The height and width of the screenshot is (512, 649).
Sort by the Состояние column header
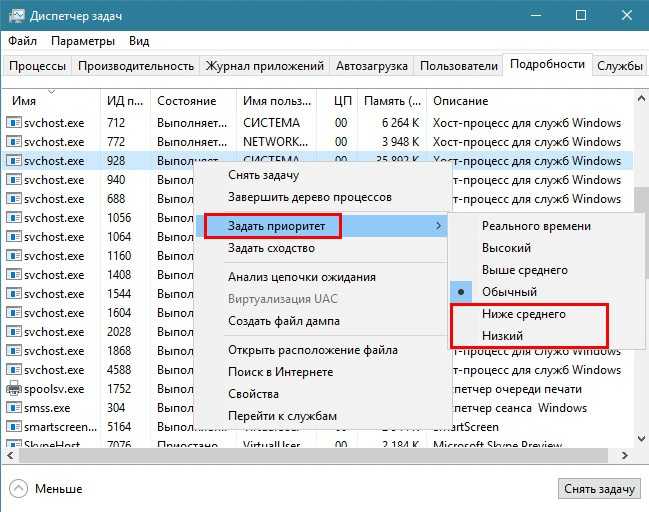coord(194,101)
